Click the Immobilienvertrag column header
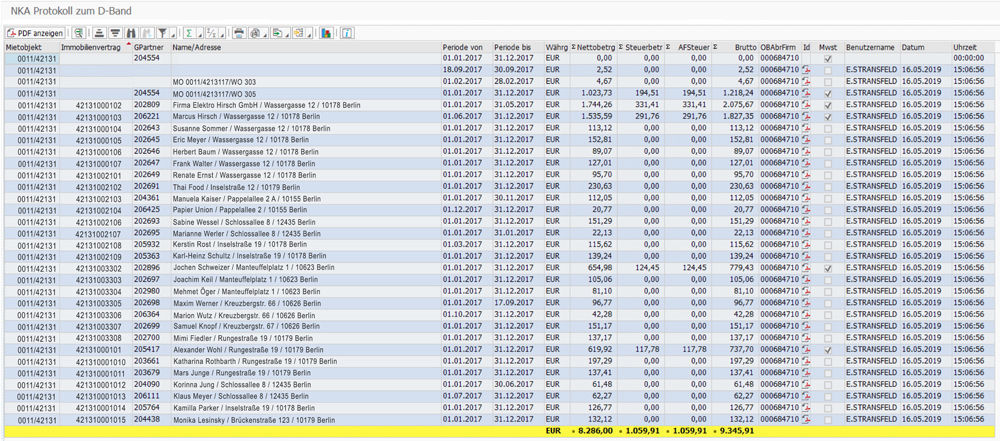The image size is (1000, 441). [x=93, y=47]
